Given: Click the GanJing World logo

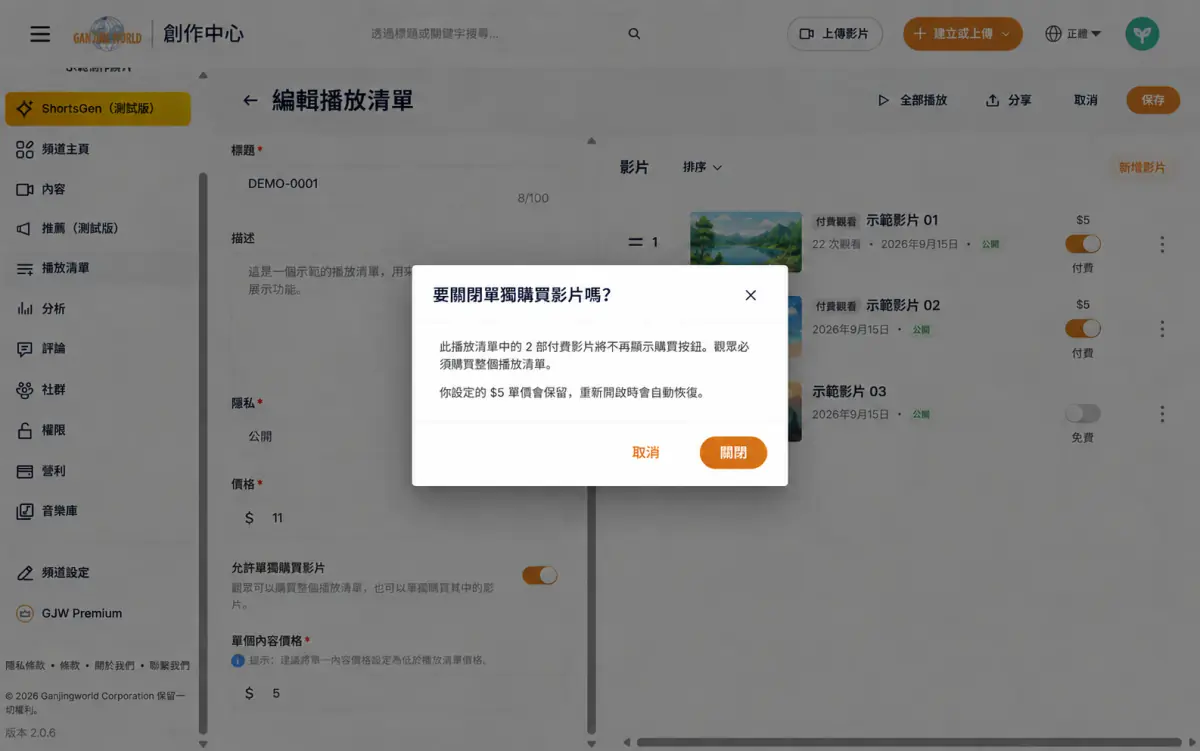Looking at the screenshot, I should (x=107, y=34).
